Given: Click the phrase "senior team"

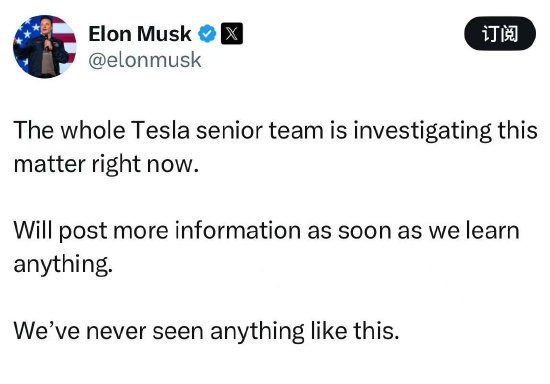Looking at the screenshot, I should 260,130.
